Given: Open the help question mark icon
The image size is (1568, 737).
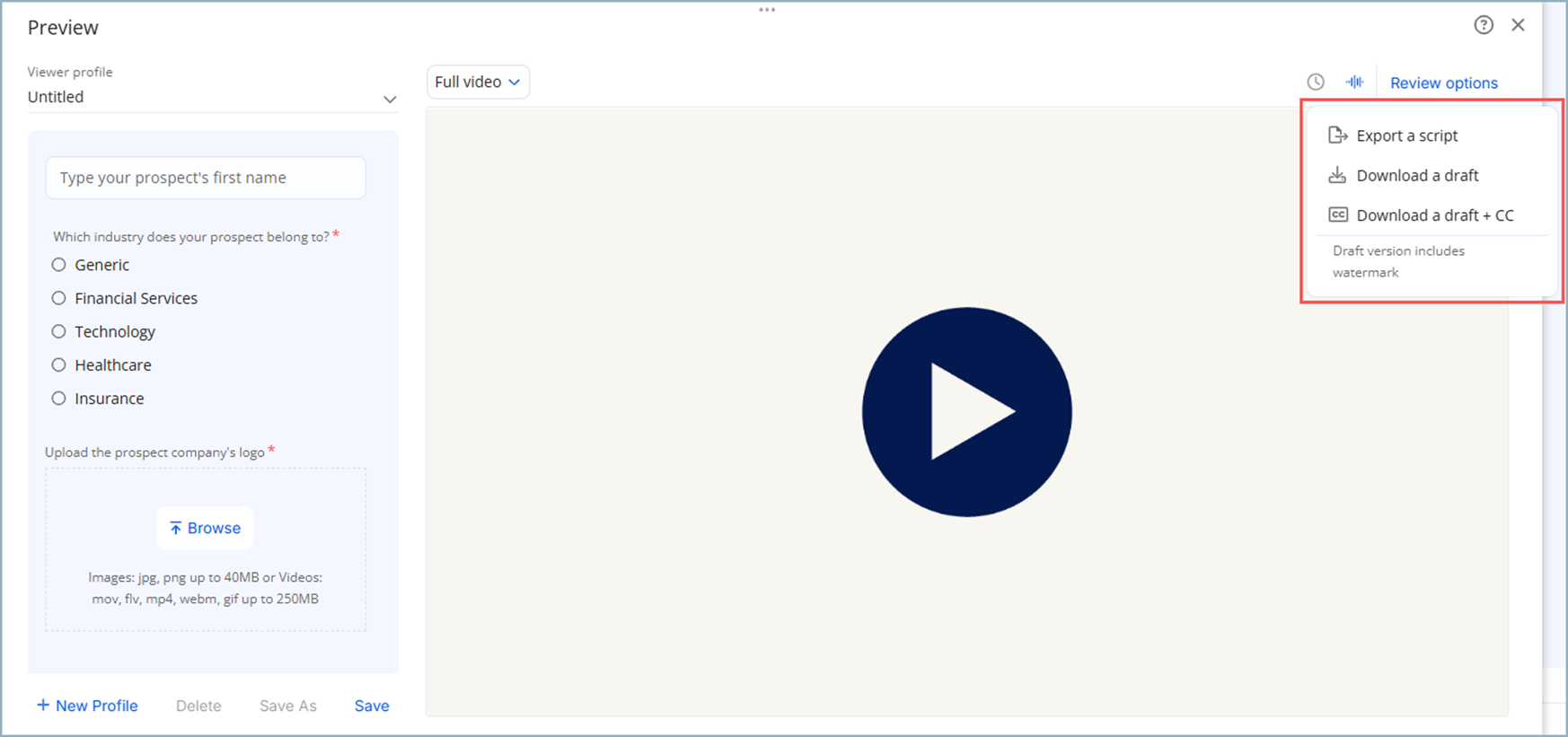Looking at the screenshot, I should (x=1483, y=25).
